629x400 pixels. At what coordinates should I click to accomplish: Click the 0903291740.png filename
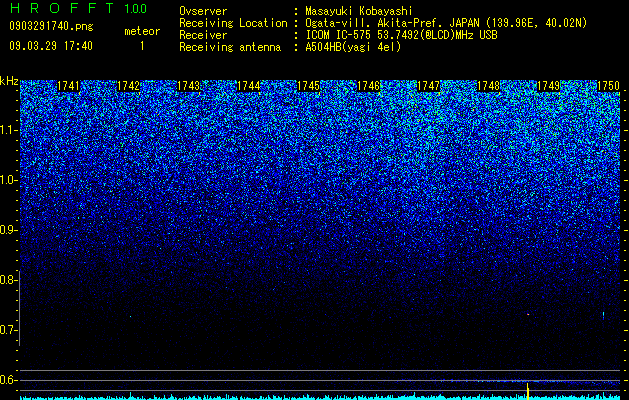pyautogui.click(x=51, y=26)
